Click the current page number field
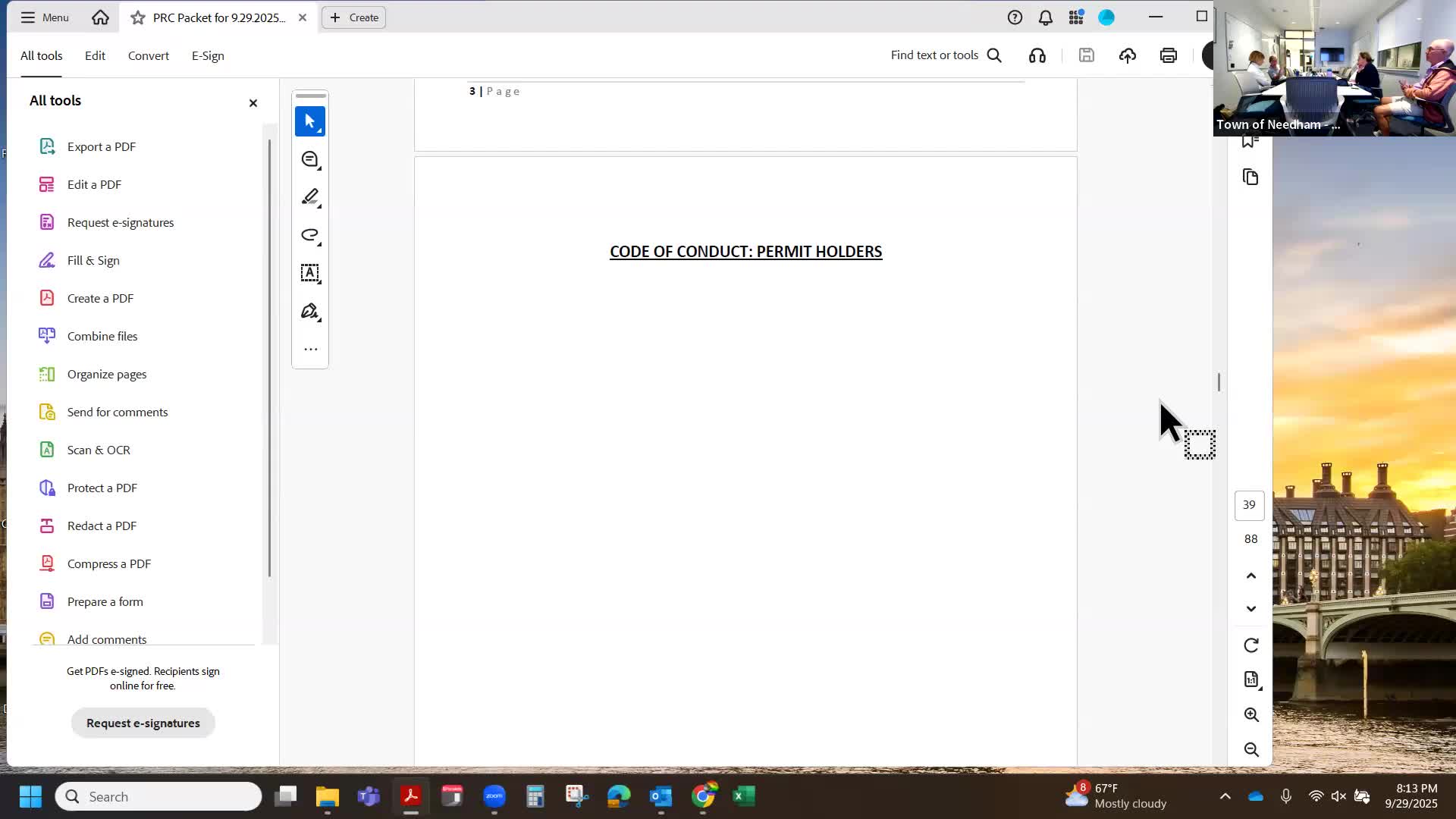Screen dimensions: 1456x819 click(x=1249, y=505)
